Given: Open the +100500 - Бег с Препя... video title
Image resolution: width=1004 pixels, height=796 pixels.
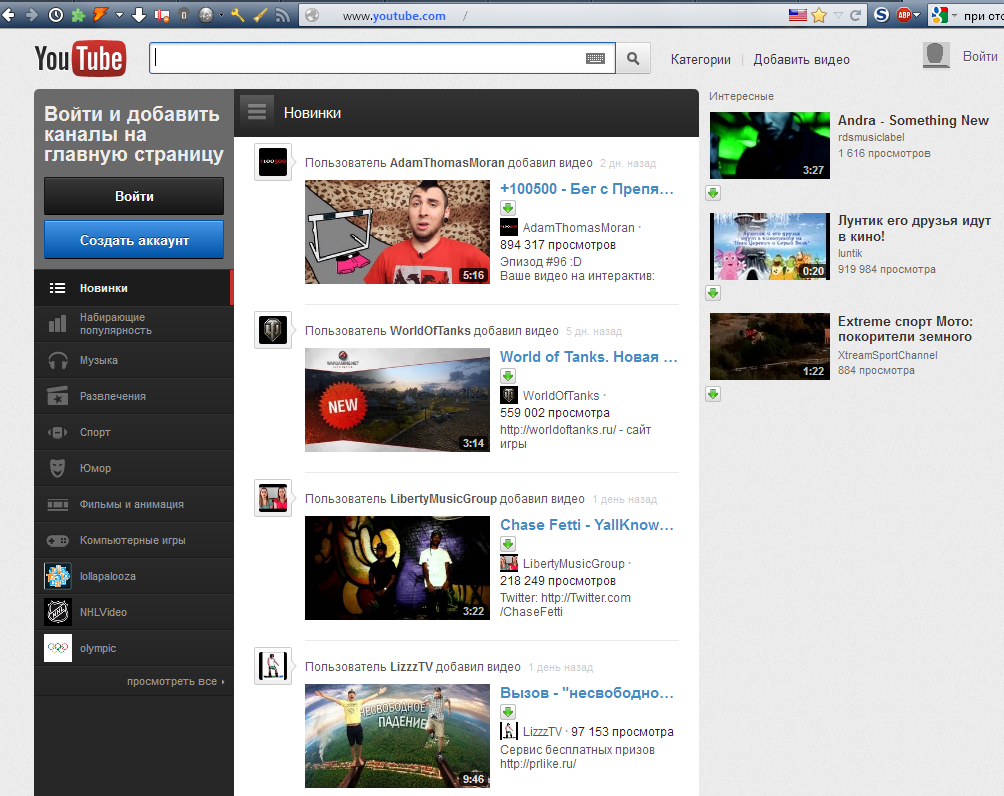Looking at the screenshot, I should (587, 189).
